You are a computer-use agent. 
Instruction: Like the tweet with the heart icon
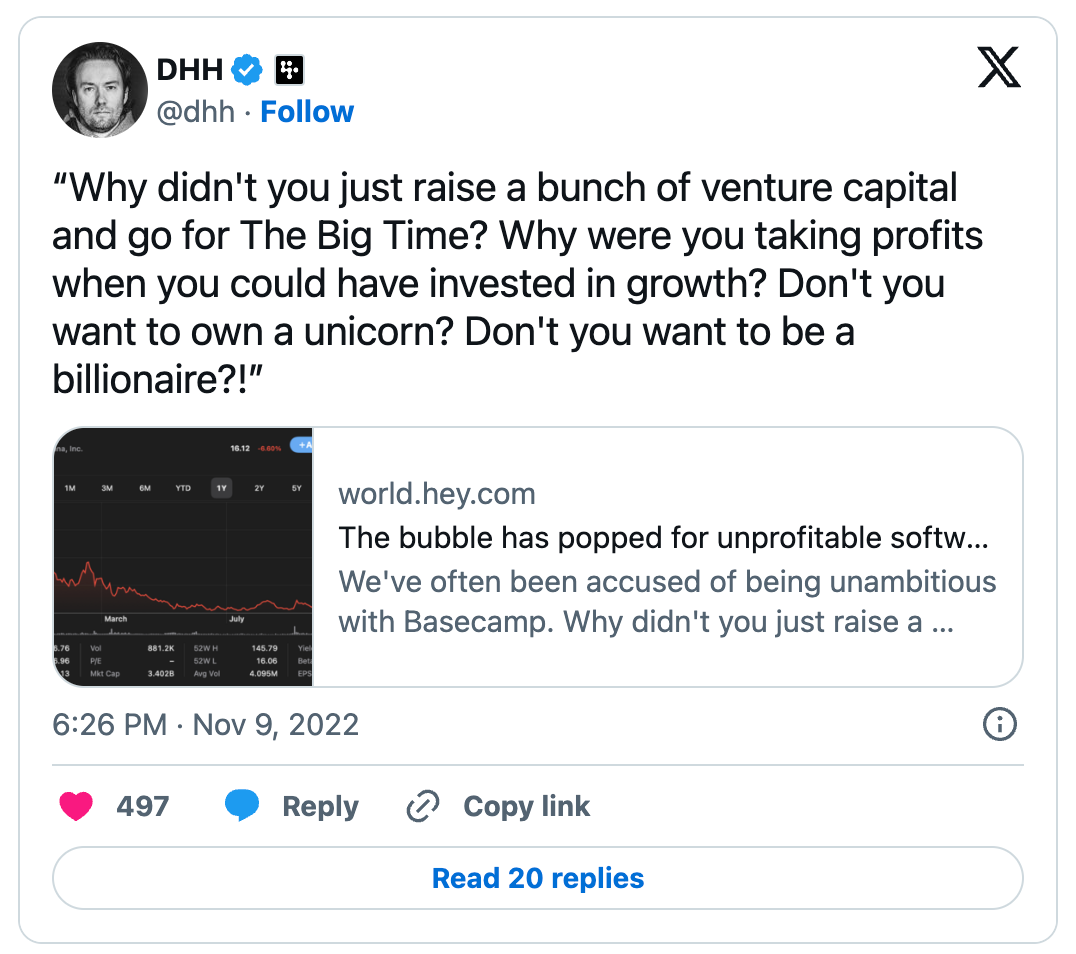pos(76,806)
